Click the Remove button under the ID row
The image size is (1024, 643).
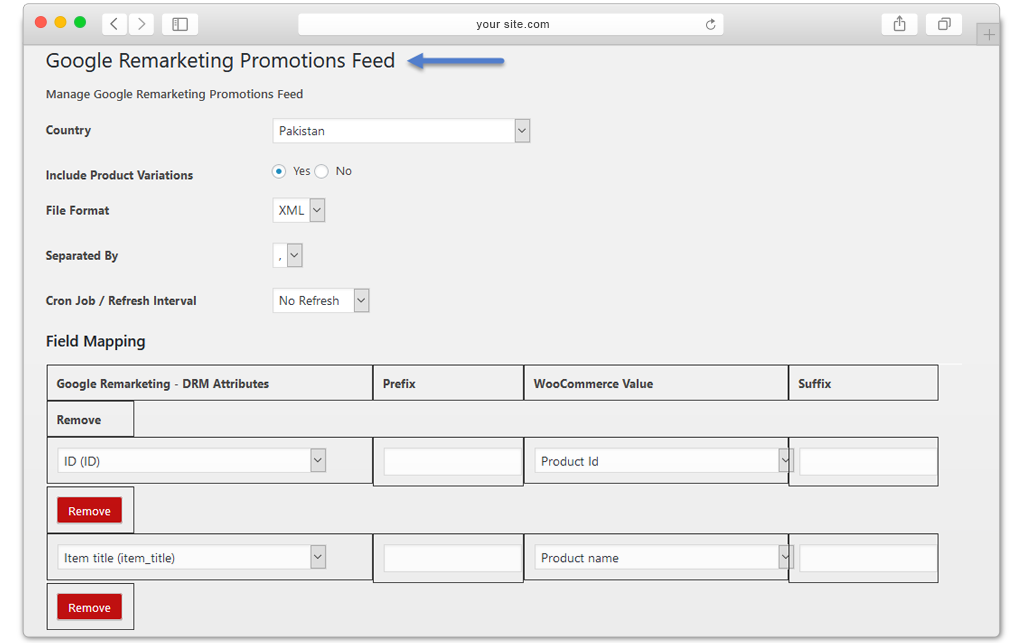click(89, 510)
